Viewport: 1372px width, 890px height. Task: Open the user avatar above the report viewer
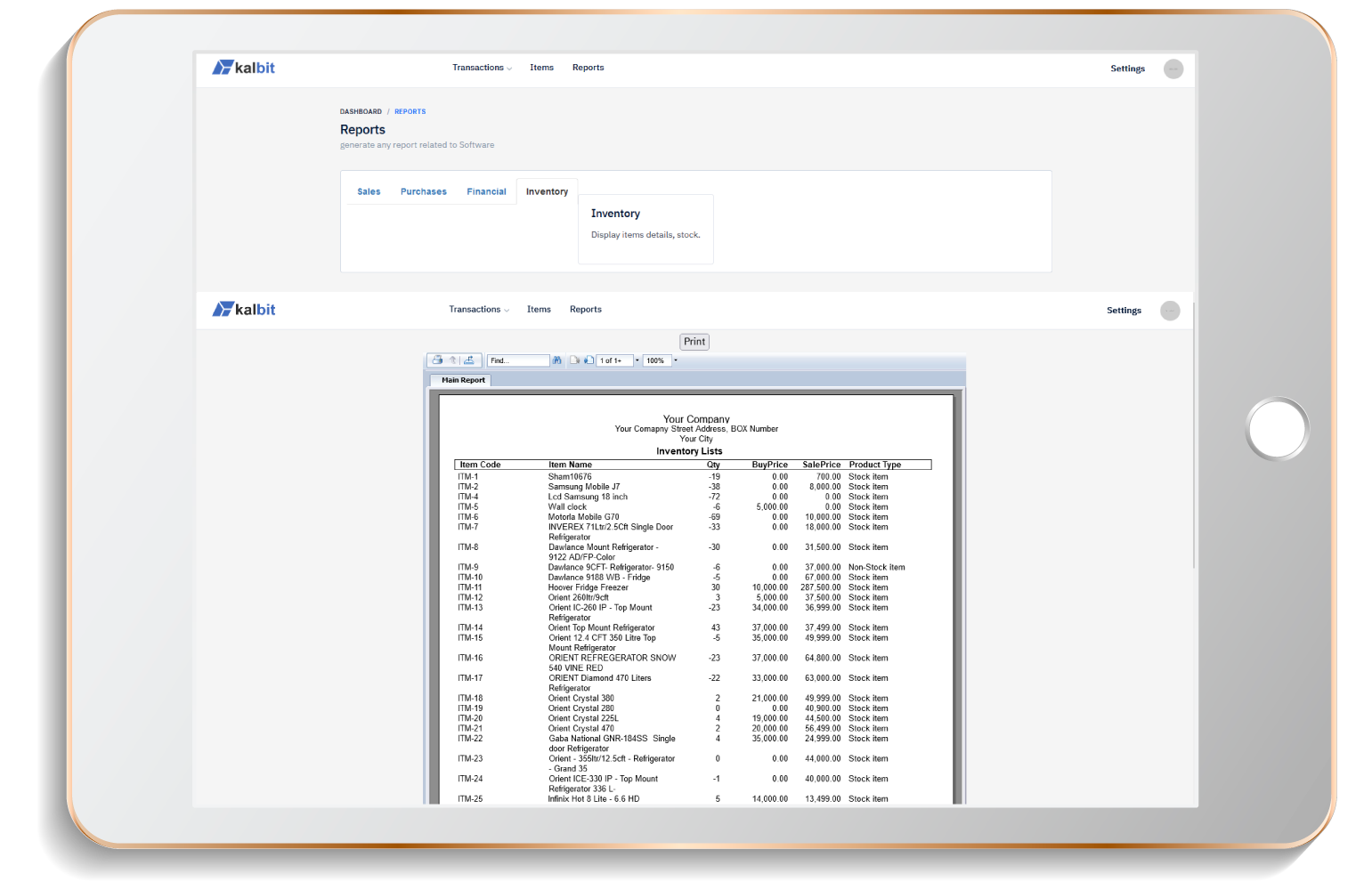(1170, 311)
